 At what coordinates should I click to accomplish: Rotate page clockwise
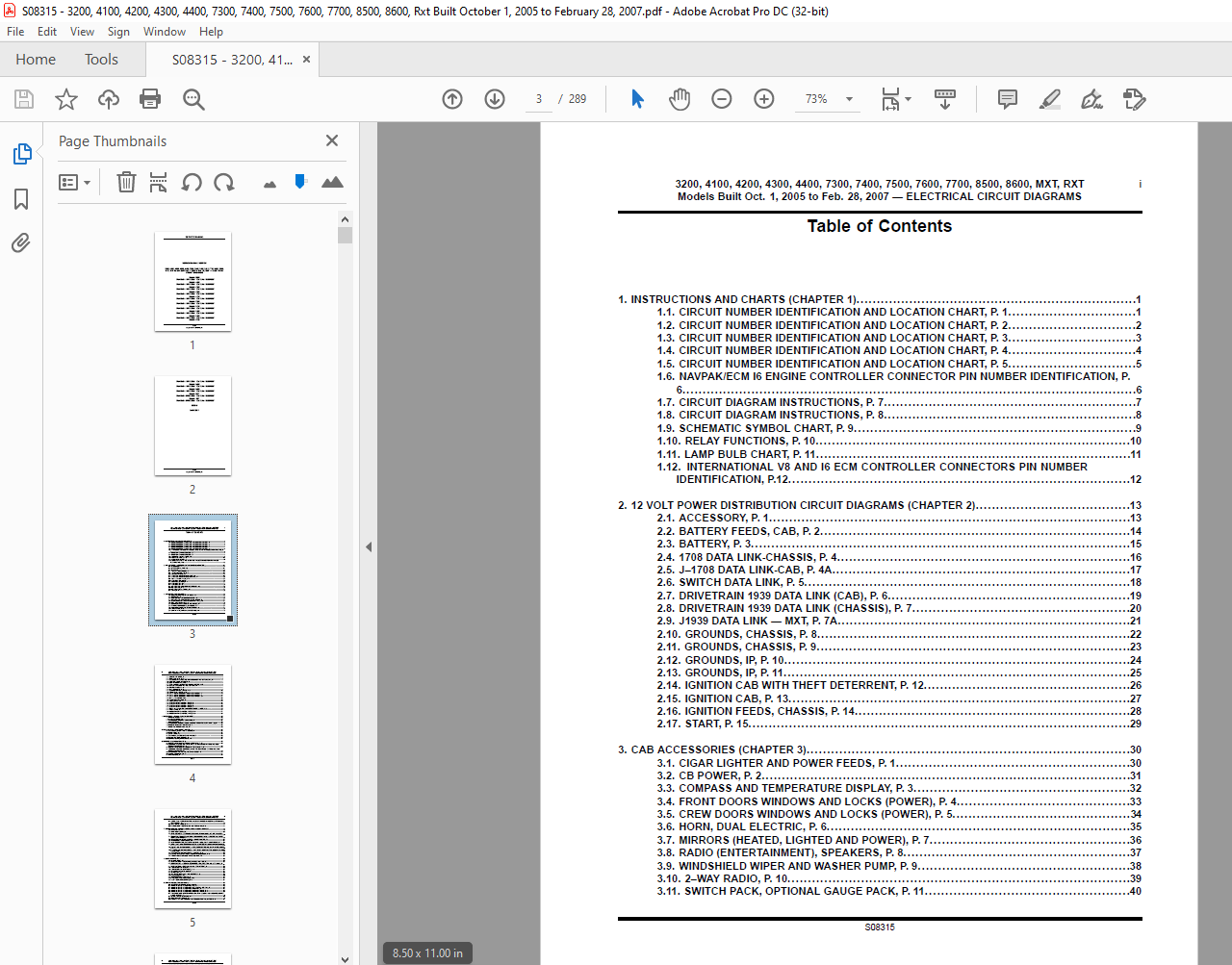pos(224,182)
